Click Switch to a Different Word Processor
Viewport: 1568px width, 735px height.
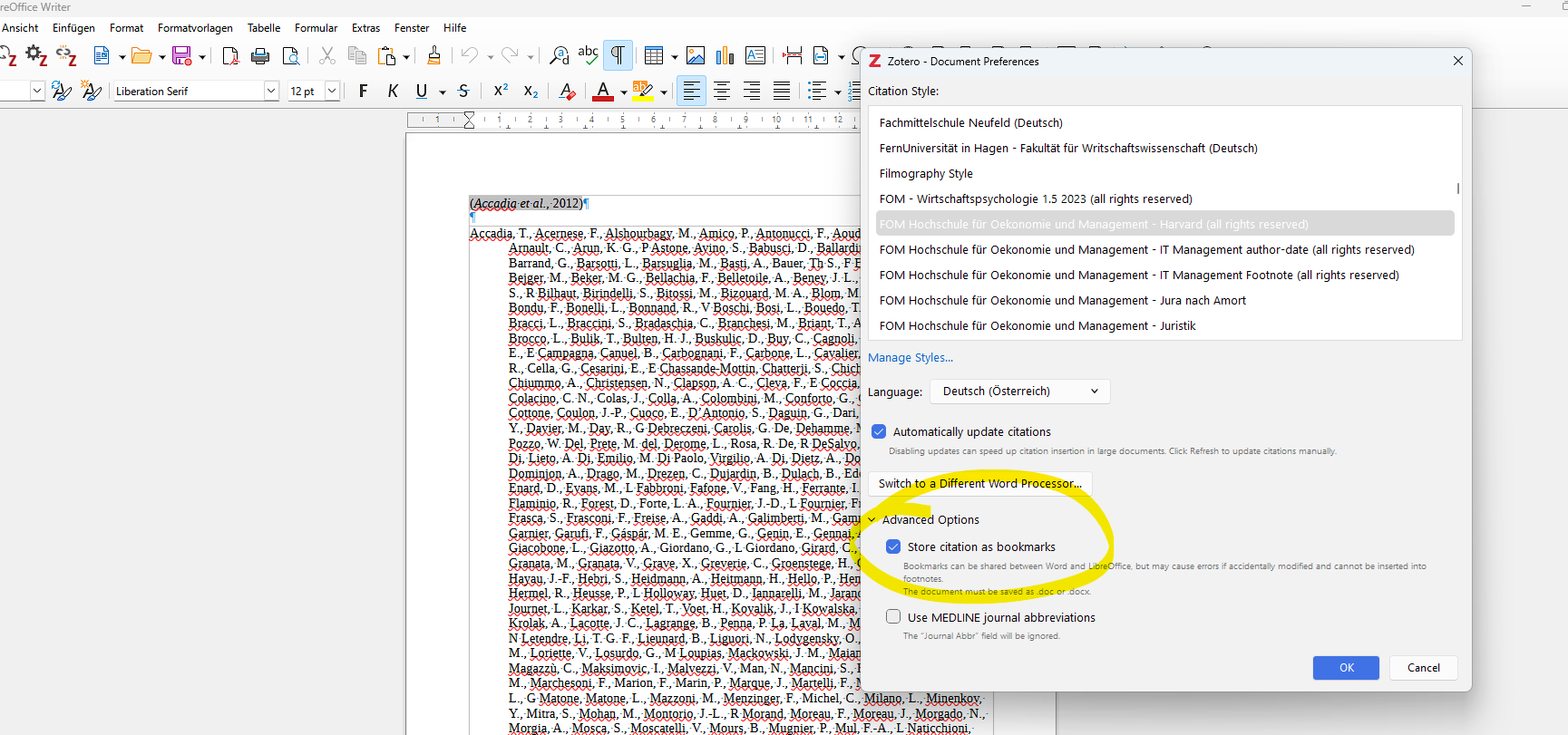tap(979, 484)
